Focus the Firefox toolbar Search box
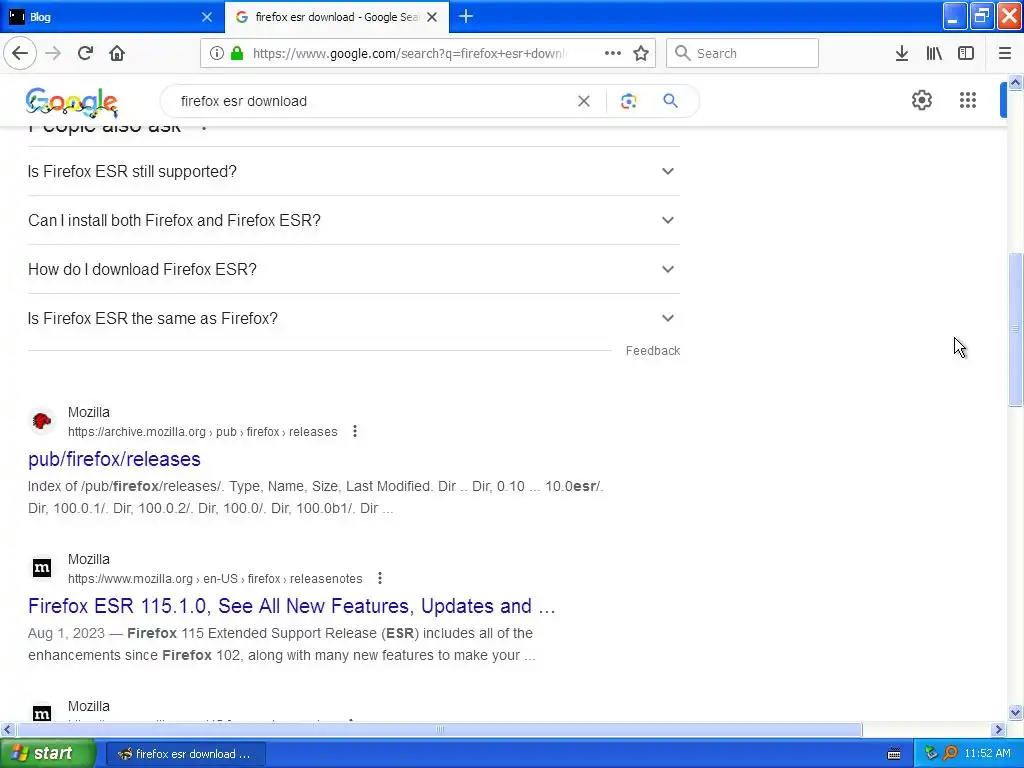The width and height of the screenshot is (1024, 768). click(x=743, y=53)
